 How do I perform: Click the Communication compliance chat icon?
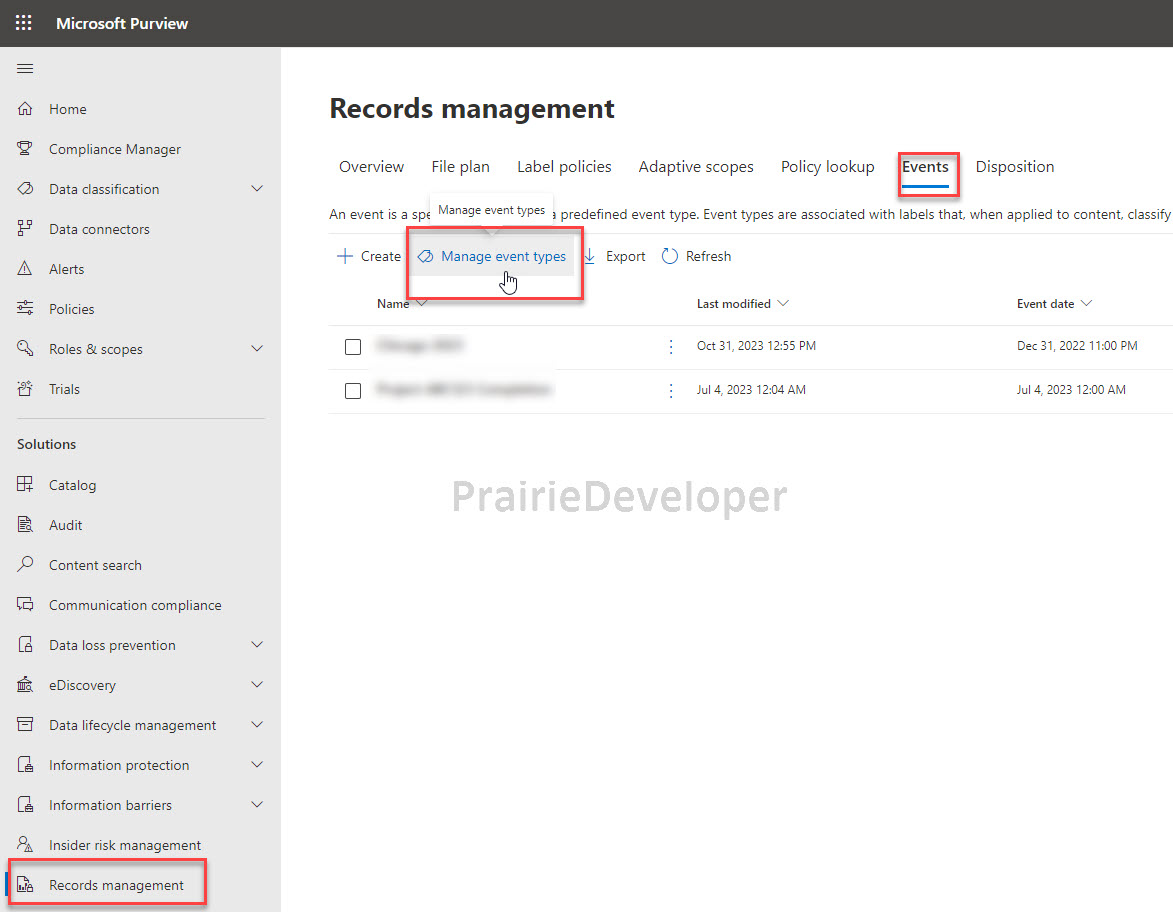(25, 605)
